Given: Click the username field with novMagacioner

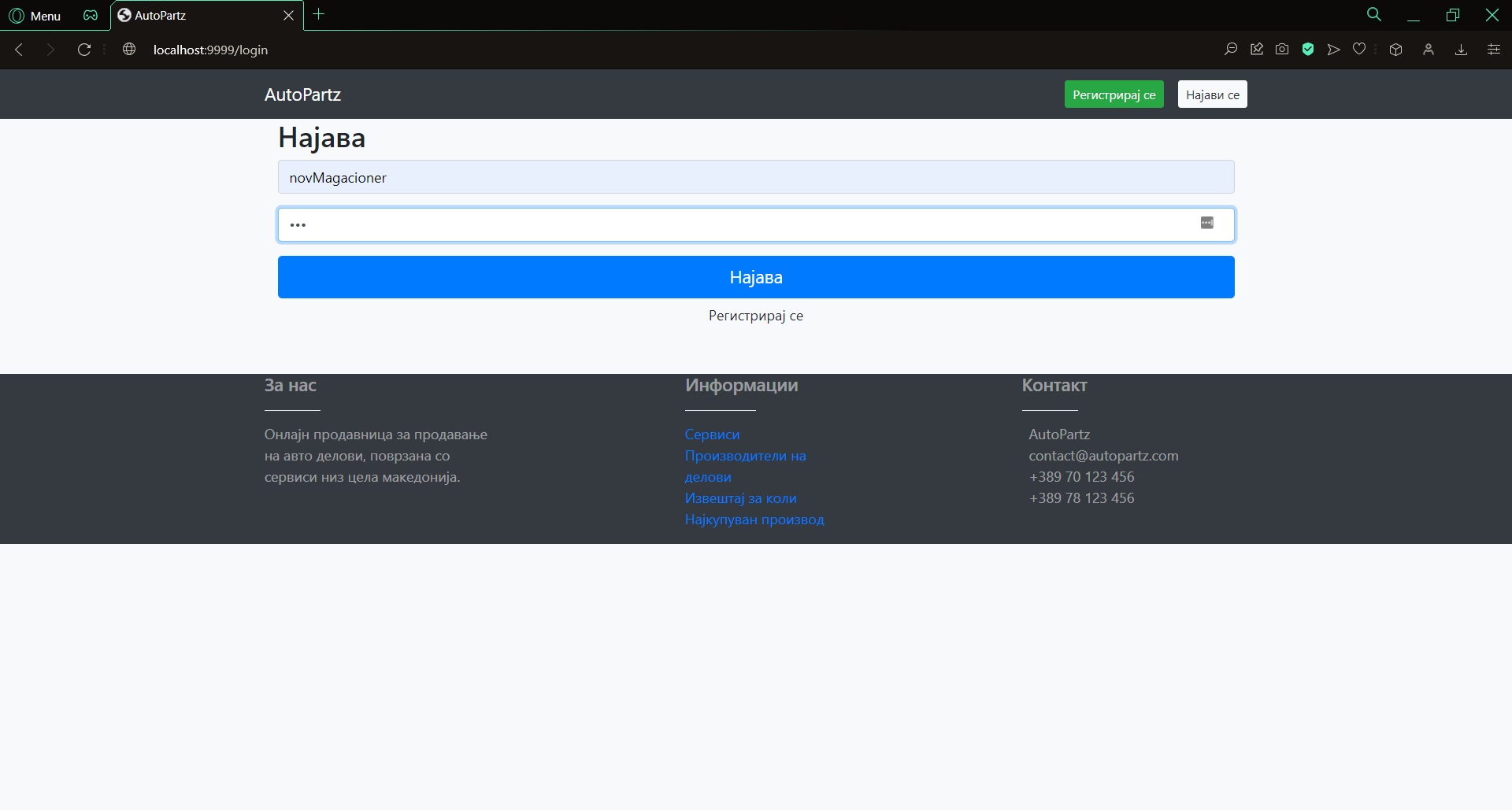Looking at the screenshot, I should click(x=755, y=177).
